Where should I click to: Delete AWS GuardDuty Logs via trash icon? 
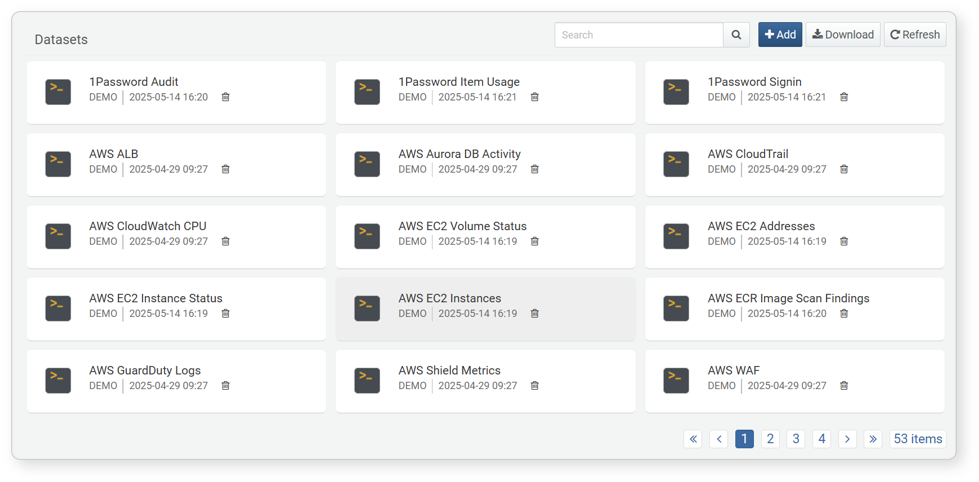(x=225, y=386)
